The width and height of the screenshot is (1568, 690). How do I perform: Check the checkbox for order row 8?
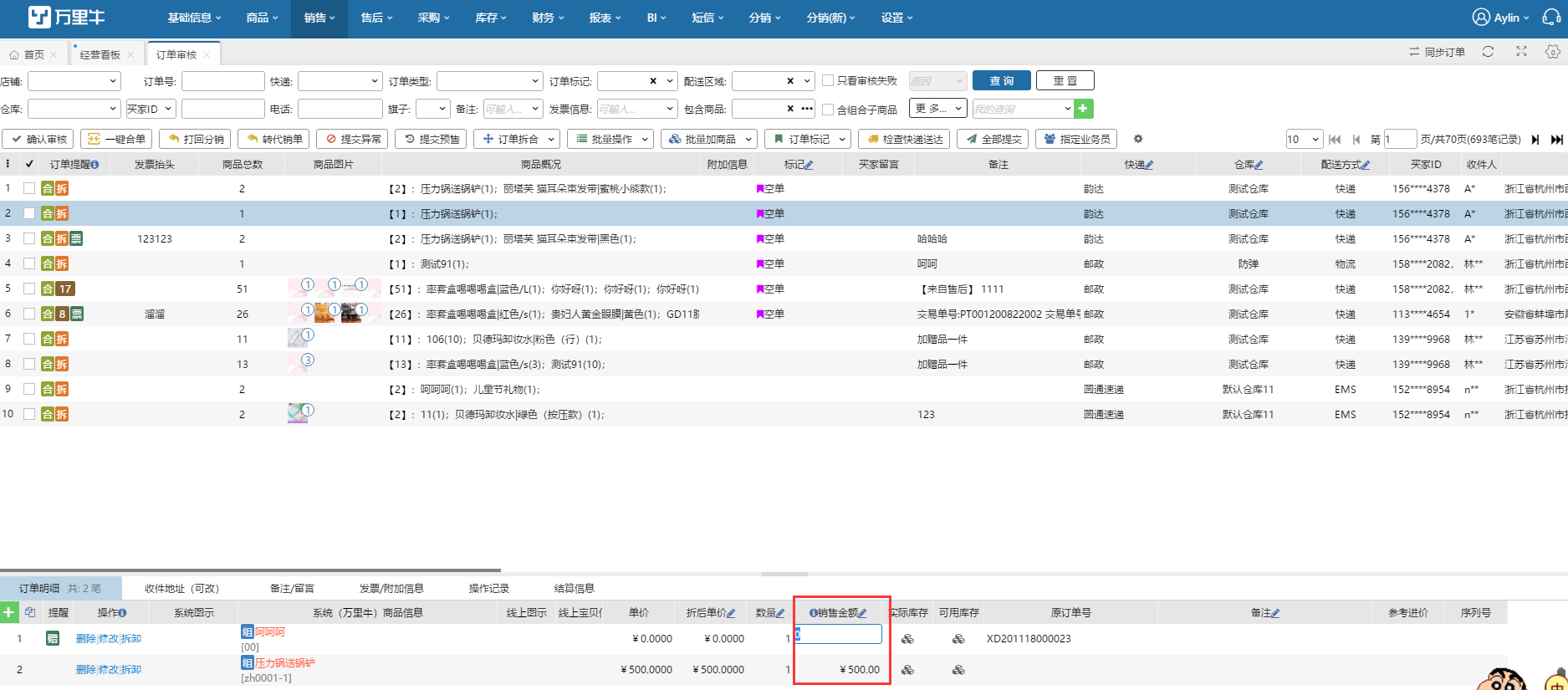pos(29,364)
